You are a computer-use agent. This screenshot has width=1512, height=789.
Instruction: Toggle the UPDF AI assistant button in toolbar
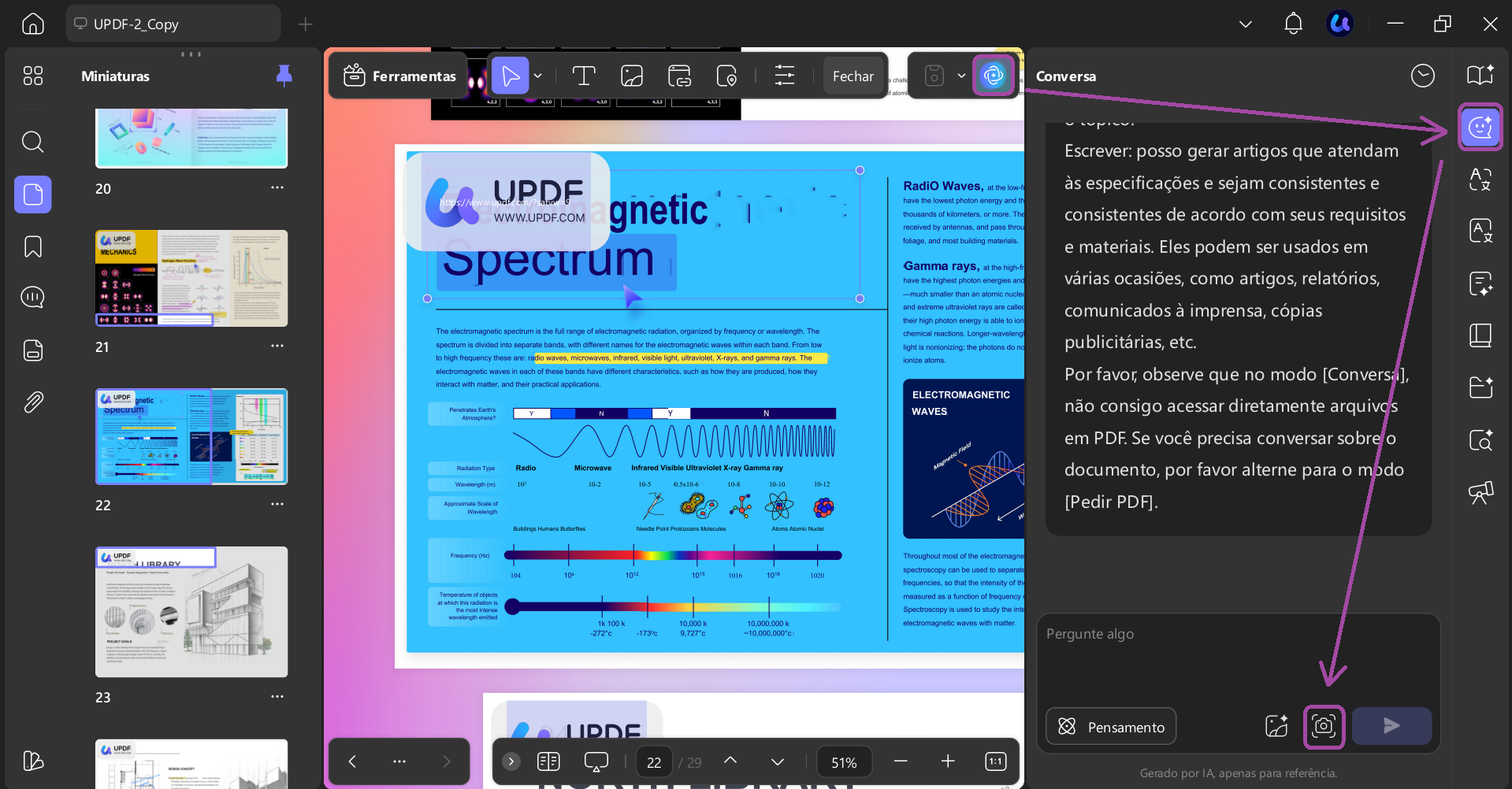[994, 76]
